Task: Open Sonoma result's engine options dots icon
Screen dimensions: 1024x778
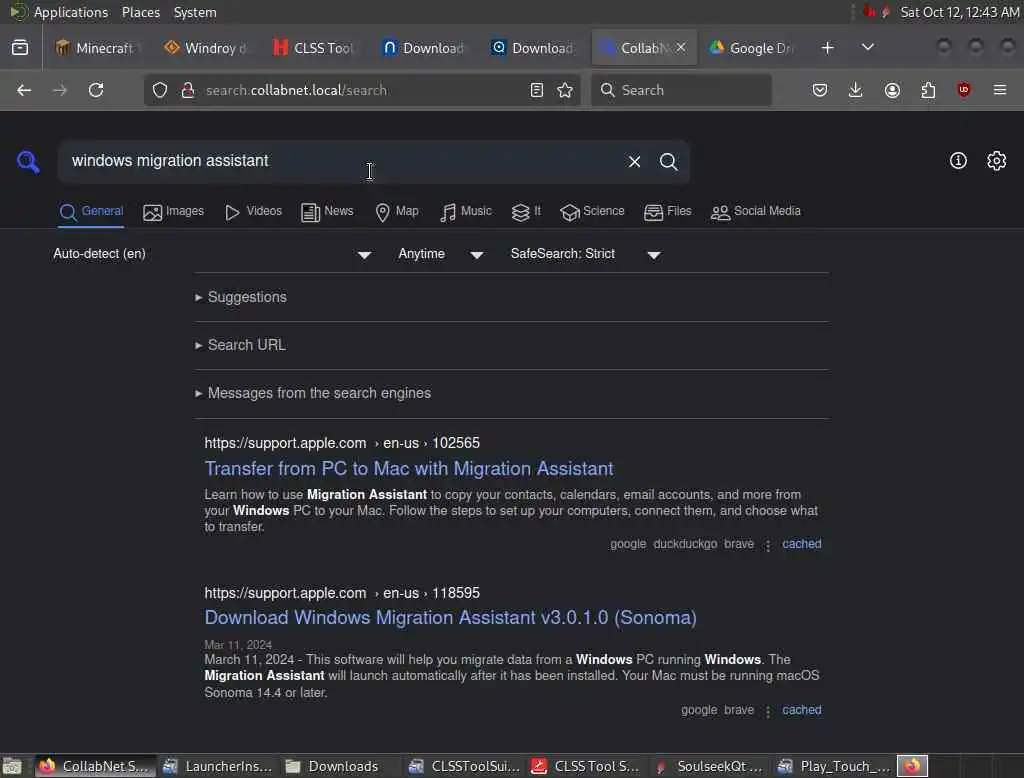Action: point(768,711)
